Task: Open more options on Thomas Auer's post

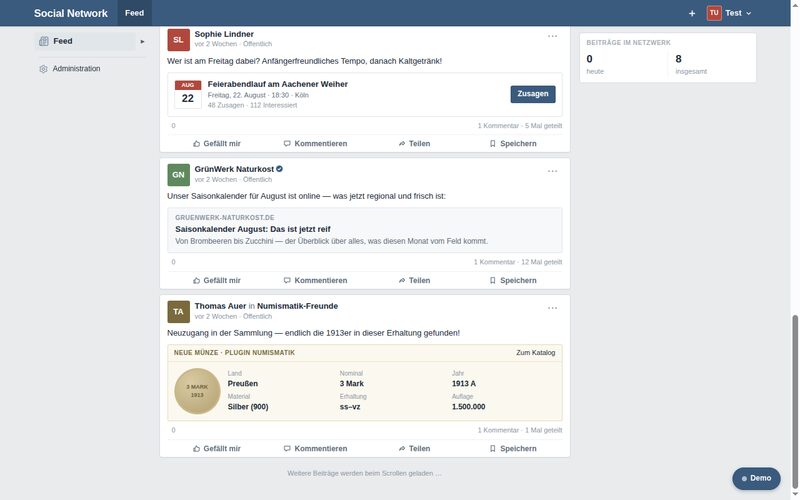Action: point(552,308)
